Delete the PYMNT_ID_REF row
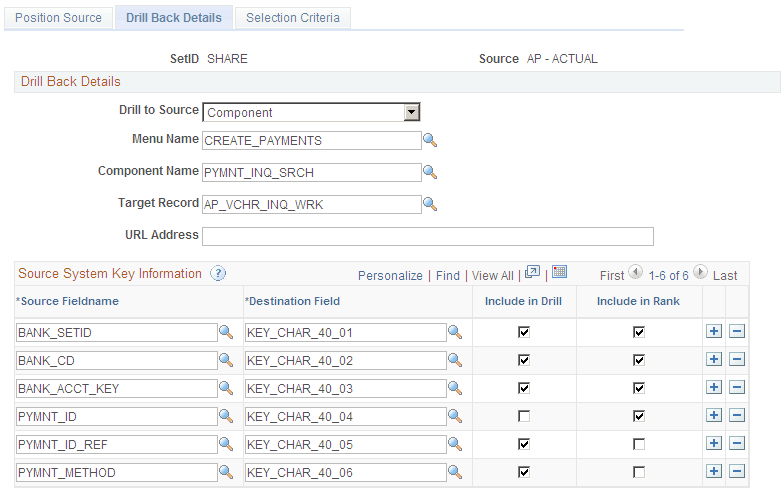The image size is (784, 495). pyautogui.click(x=737, y=443)
